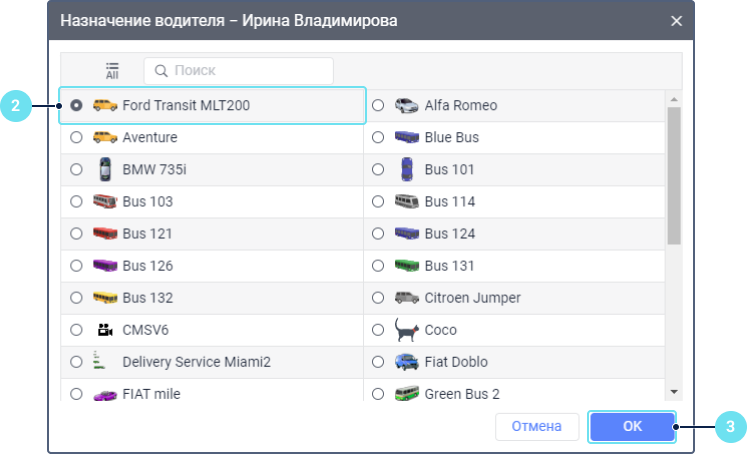Choose the Citroen Jumper radio option
Viewport: 747px width, 454px height.
pyautogui.click(x=378, y=297)
